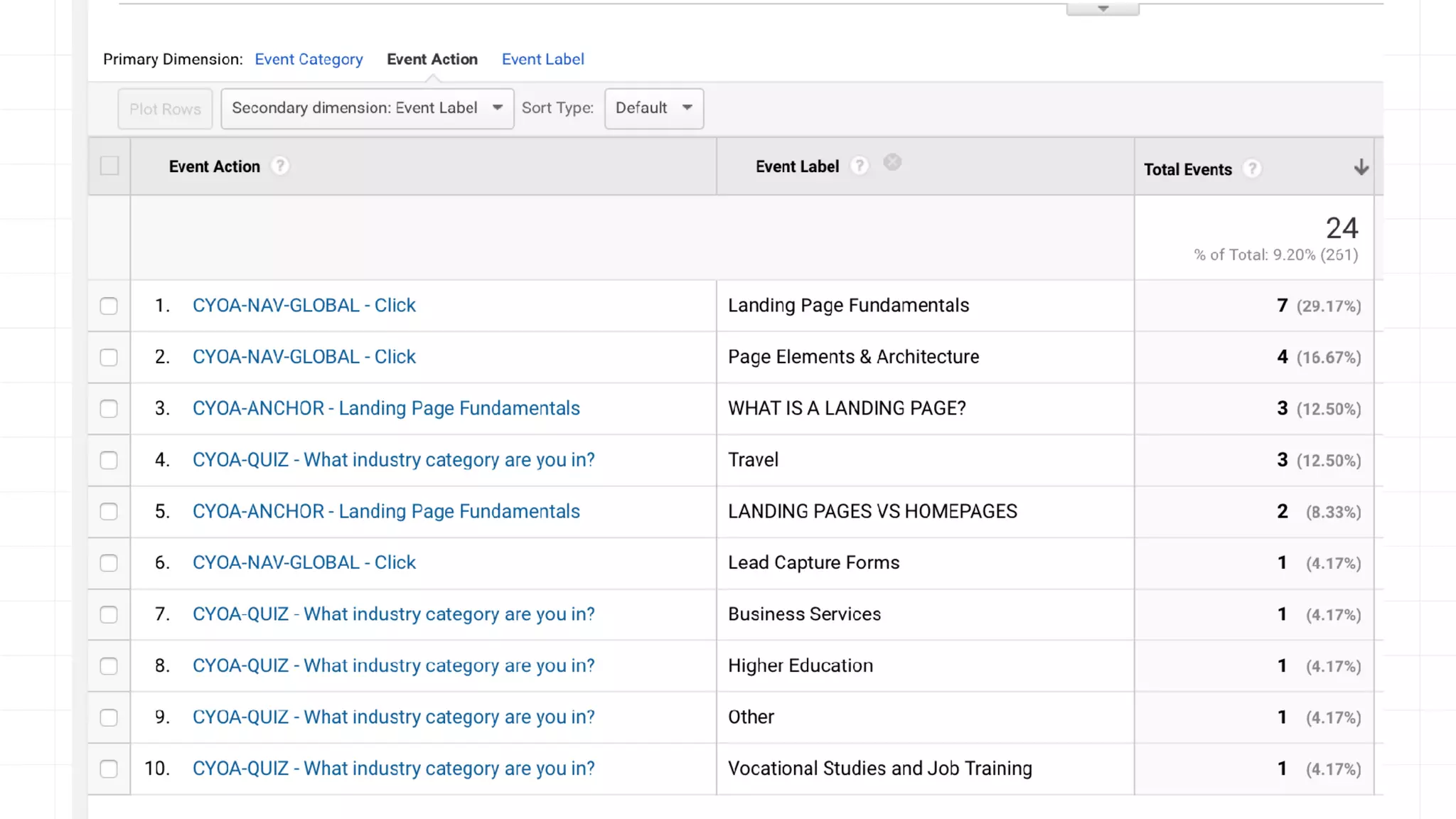This screenshot has width=1456, height=819.
Task: Click help icon next to Event Action
Action: [280, 166]
